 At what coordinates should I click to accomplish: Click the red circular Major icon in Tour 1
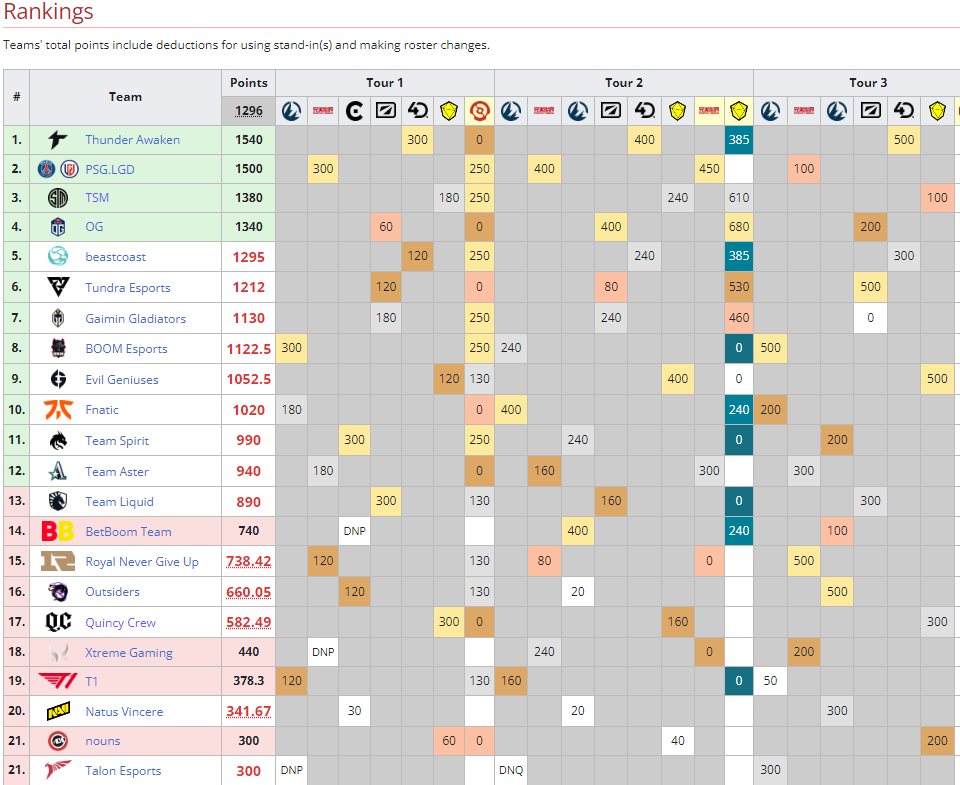coord(479,111)
